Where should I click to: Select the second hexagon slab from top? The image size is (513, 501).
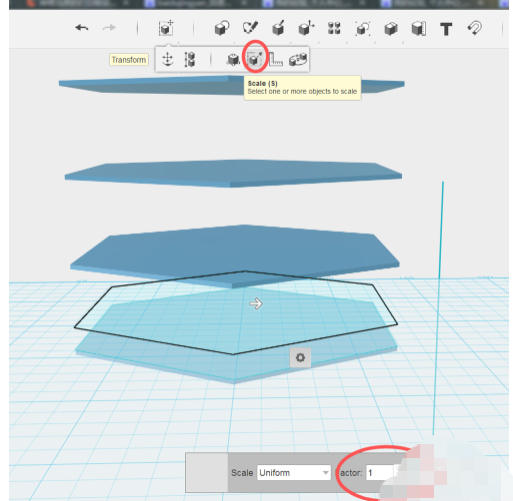coord(233,173)
